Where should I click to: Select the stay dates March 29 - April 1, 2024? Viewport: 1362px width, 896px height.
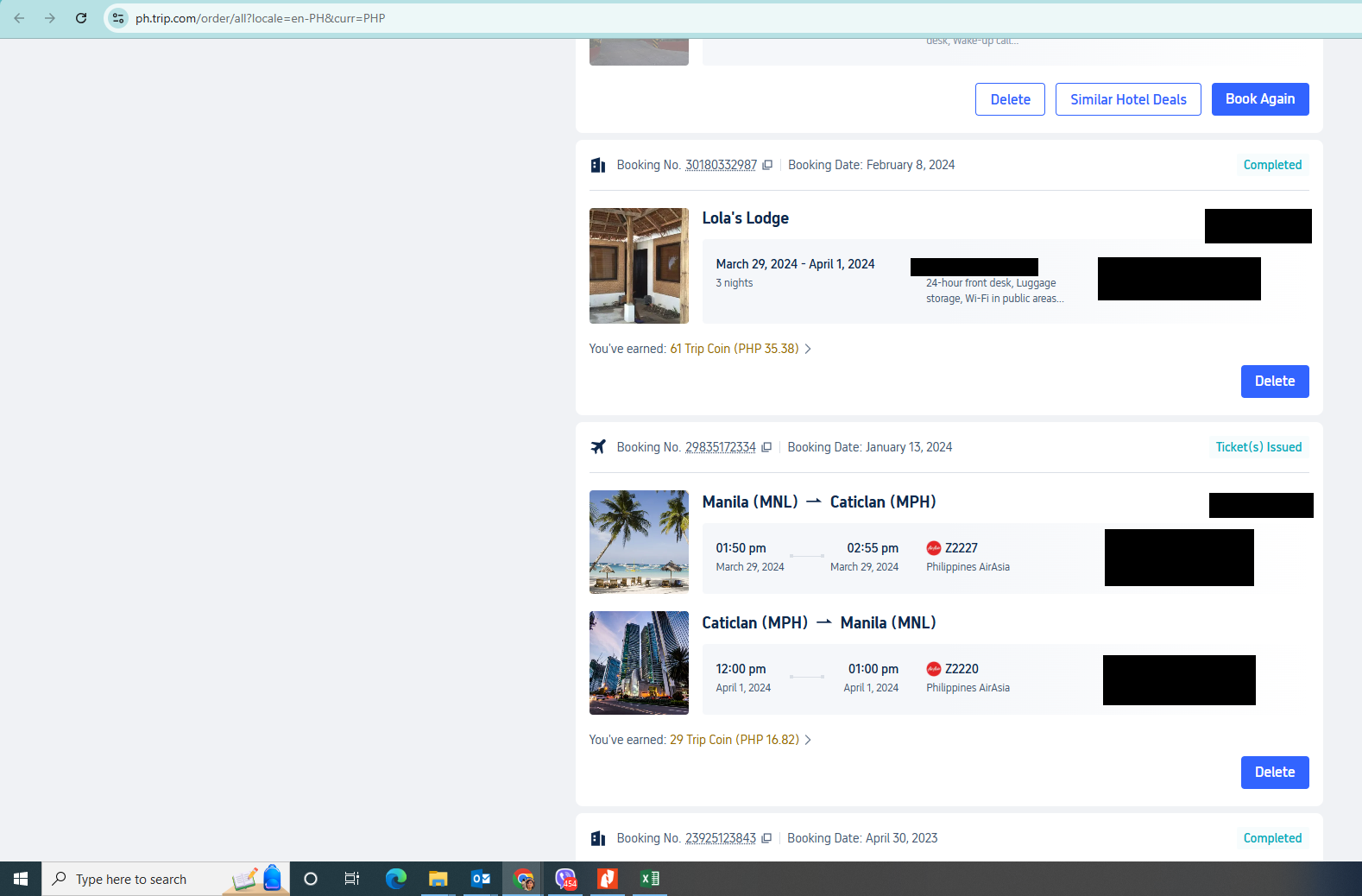(x=795, y=264)
